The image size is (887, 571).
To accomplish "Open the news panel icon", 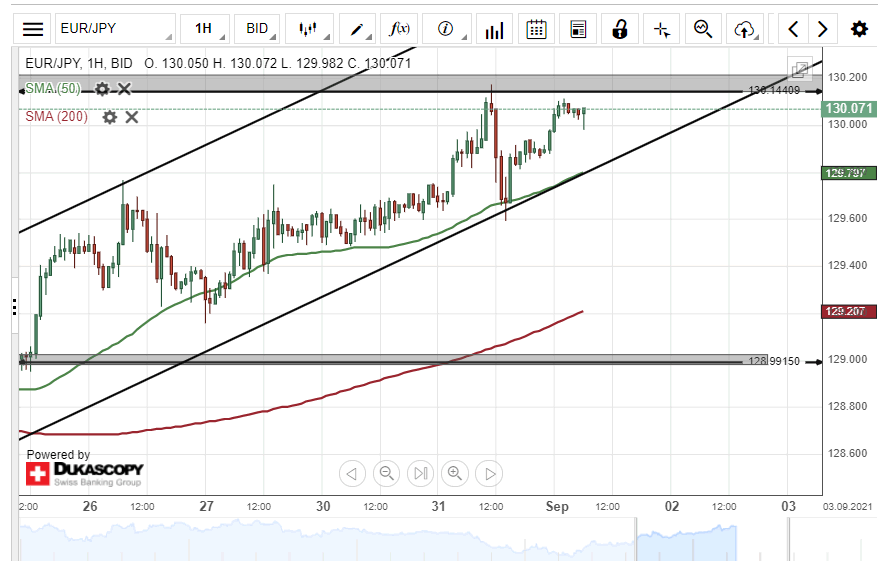I will [578, 29].
